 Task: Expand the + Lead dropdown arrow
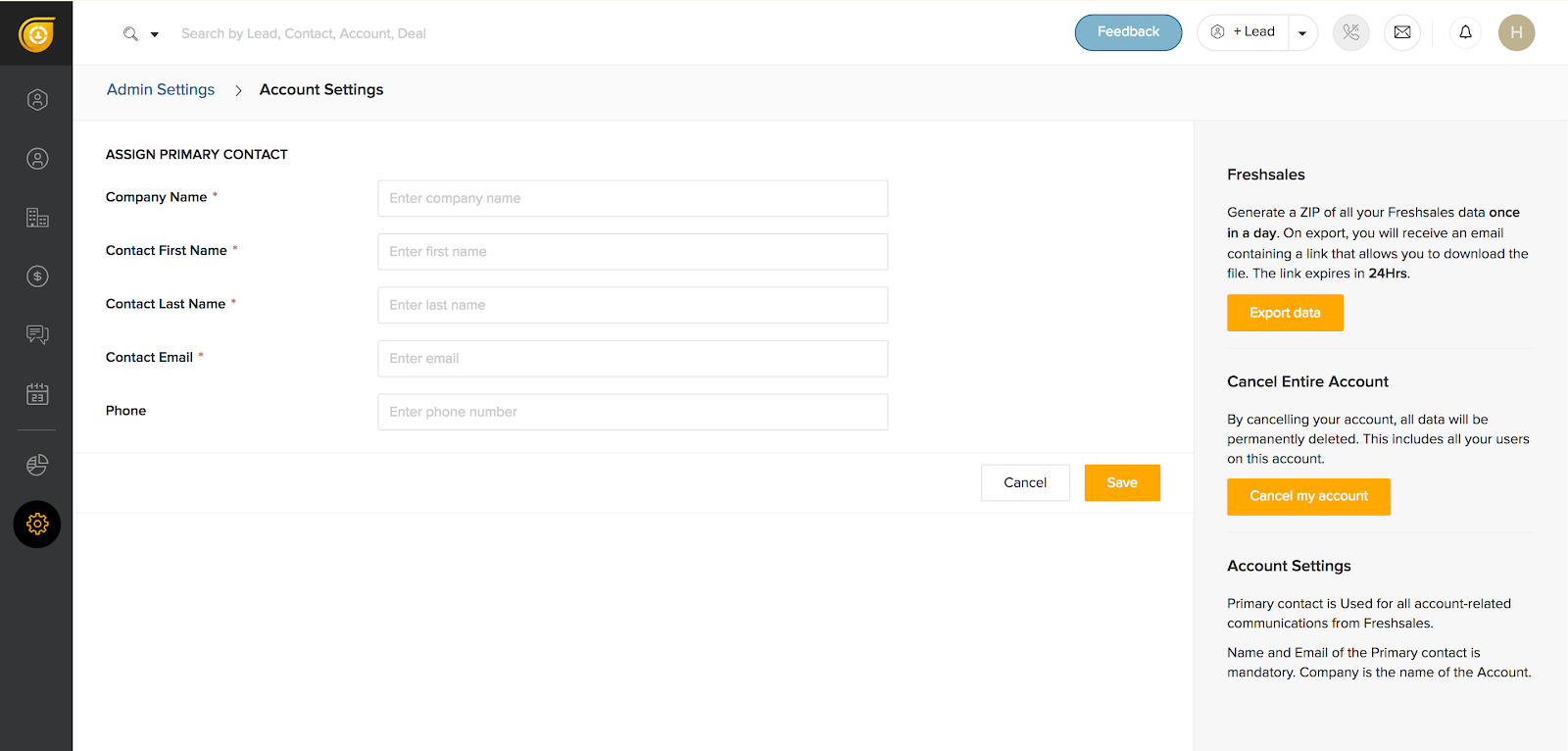click(x=1302, y=33)
